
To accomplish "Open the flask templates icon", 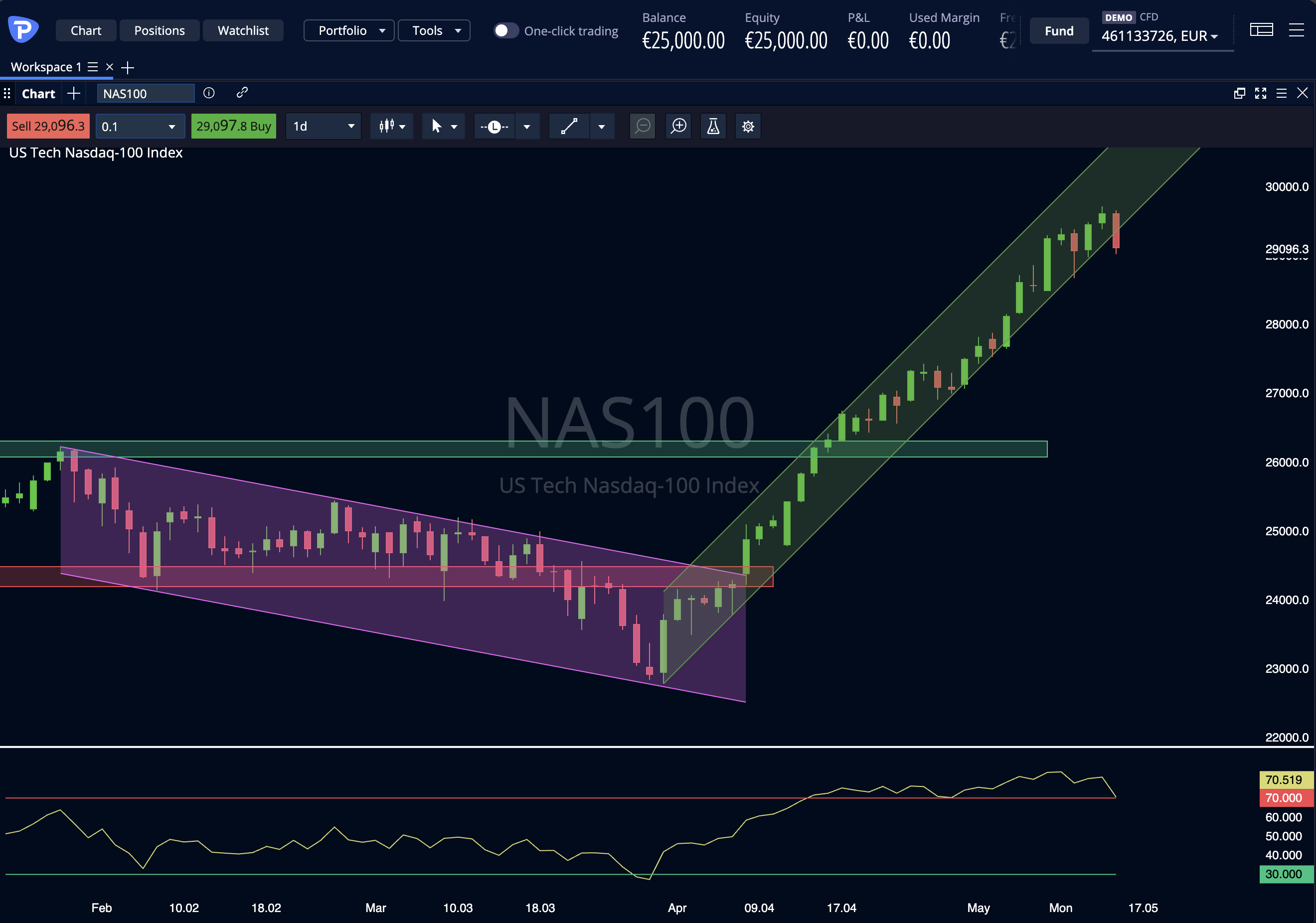I will [713, 126].
